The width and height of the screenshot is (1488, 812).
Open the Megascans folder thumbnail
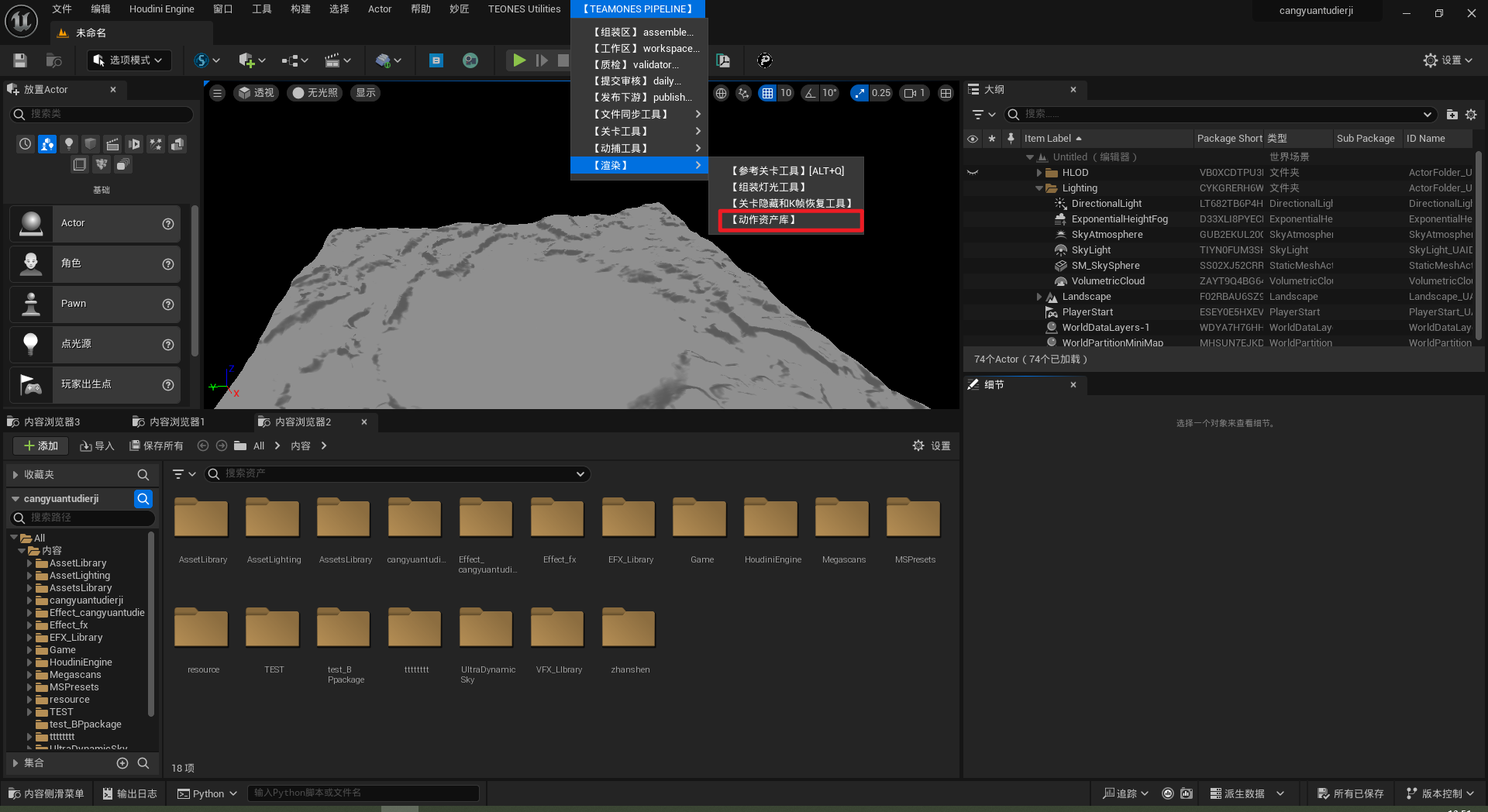[x=843, y=519]
